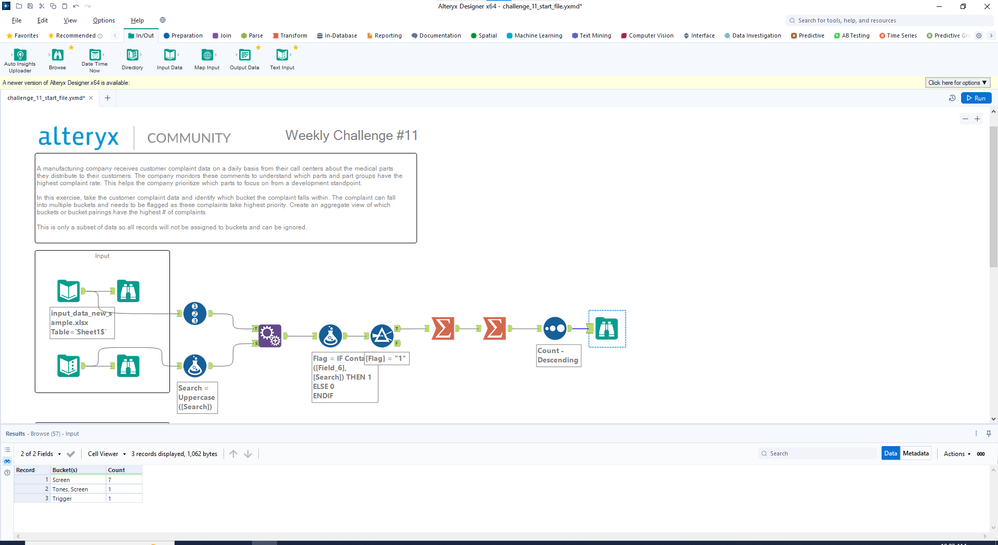This screenshot has width=998, height=545.
Task: Click the Open folder icon
Action: [x=18, y=6]
